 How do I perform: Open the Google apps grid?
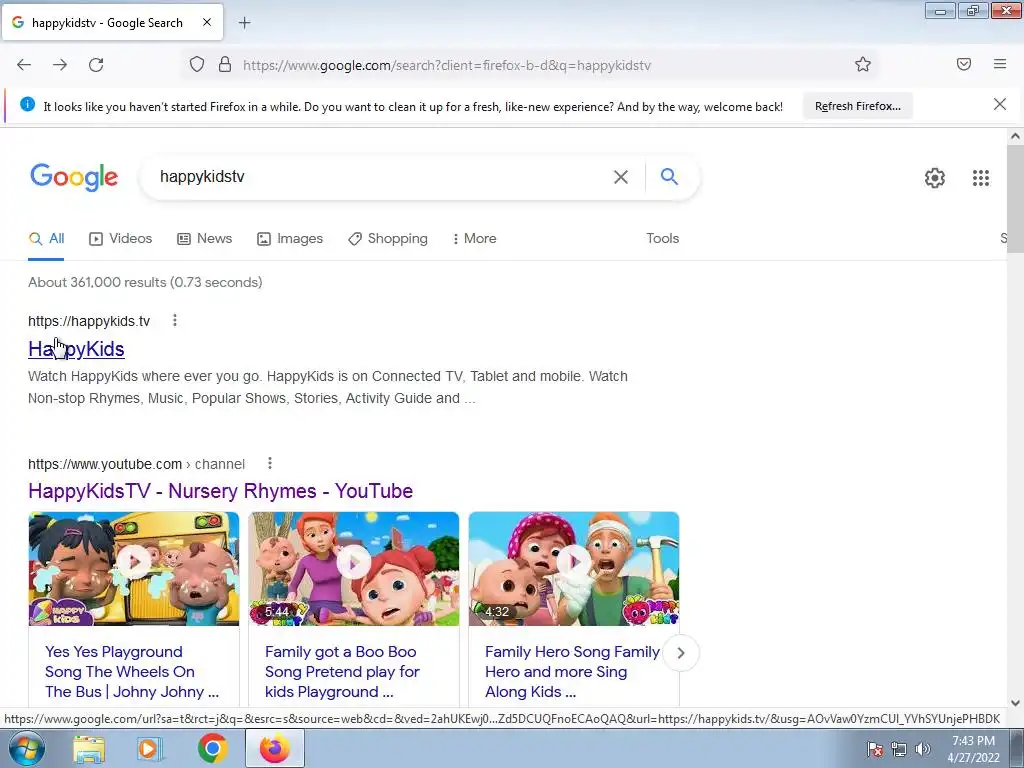981,178
